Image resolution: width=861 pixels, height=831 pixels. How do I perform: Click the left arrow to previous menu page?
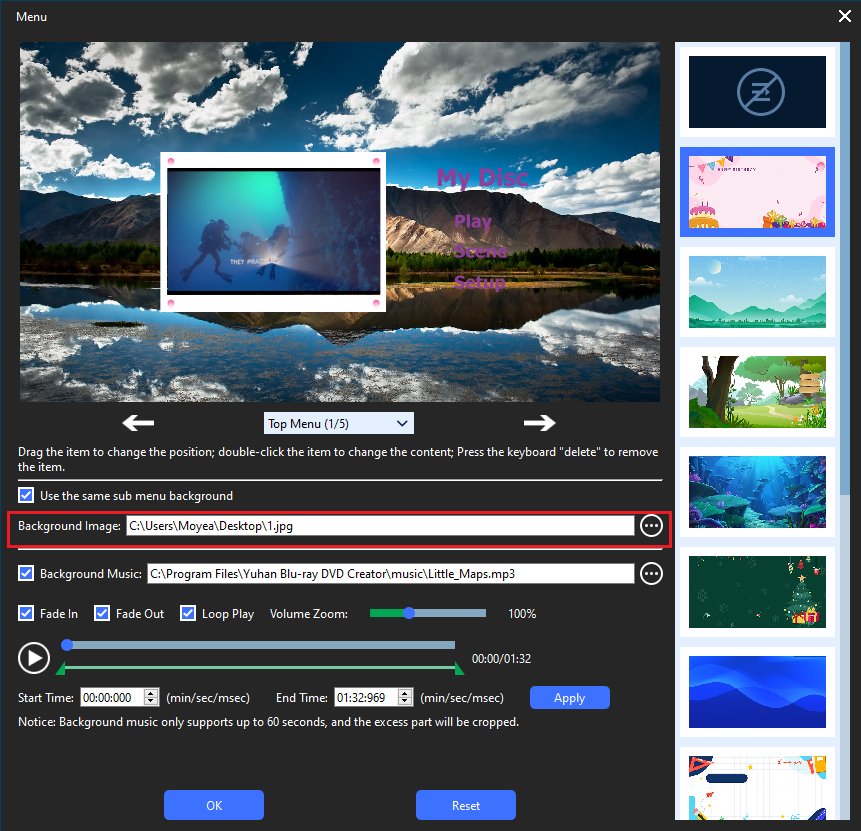pos(138,423)
